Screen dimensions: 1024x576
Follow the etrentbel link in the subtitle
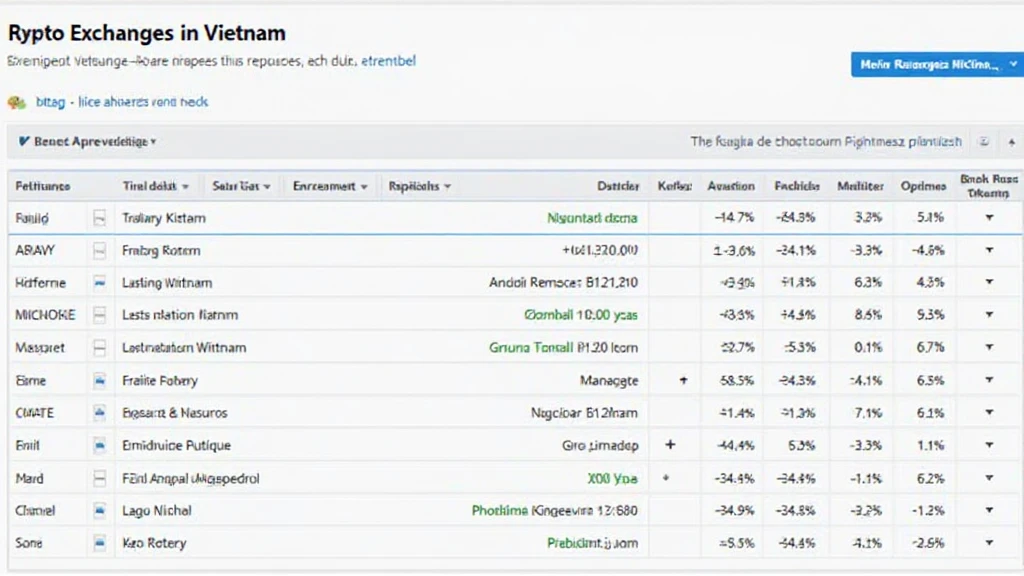click(x=388, y=61)
